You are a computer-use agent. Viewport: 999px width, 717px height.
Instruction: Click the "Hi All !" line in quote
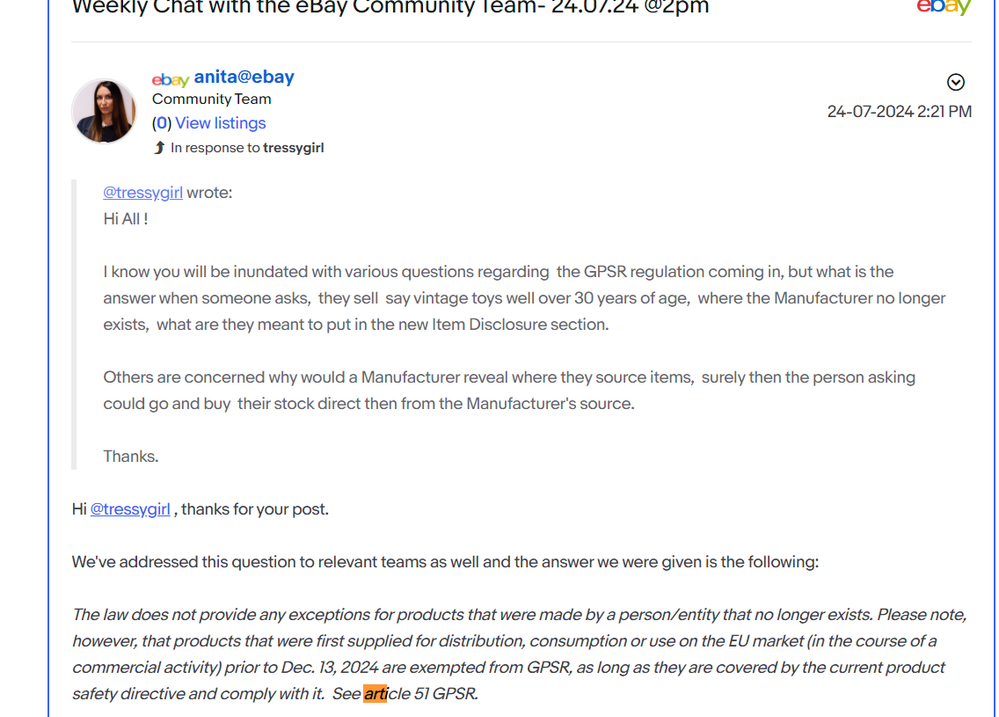pyautogui.click(x=126, y=218)
